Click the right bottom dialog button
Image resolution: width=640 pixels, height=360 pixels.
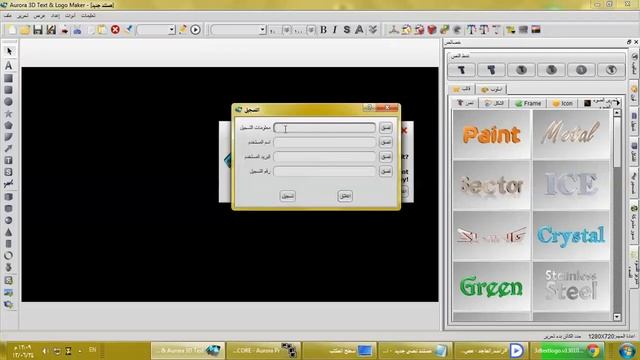pos(345,196)
